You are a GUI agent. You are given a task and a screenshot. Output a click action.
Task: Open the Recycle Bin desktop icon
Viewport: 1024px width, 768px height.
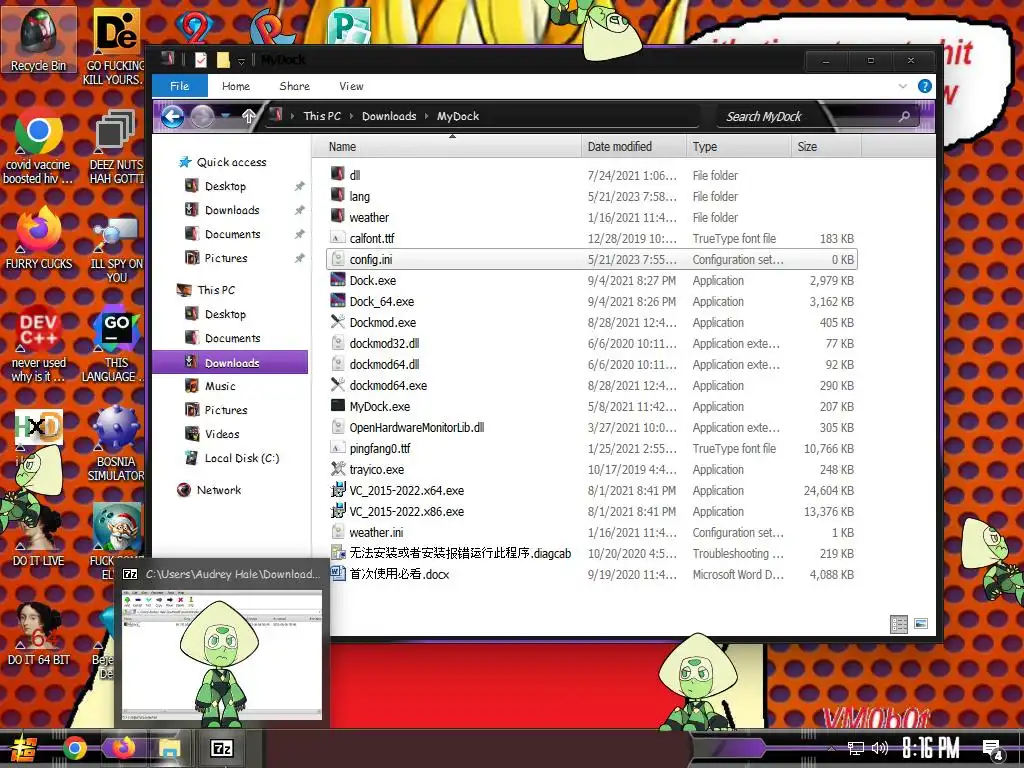click(38, 39)
